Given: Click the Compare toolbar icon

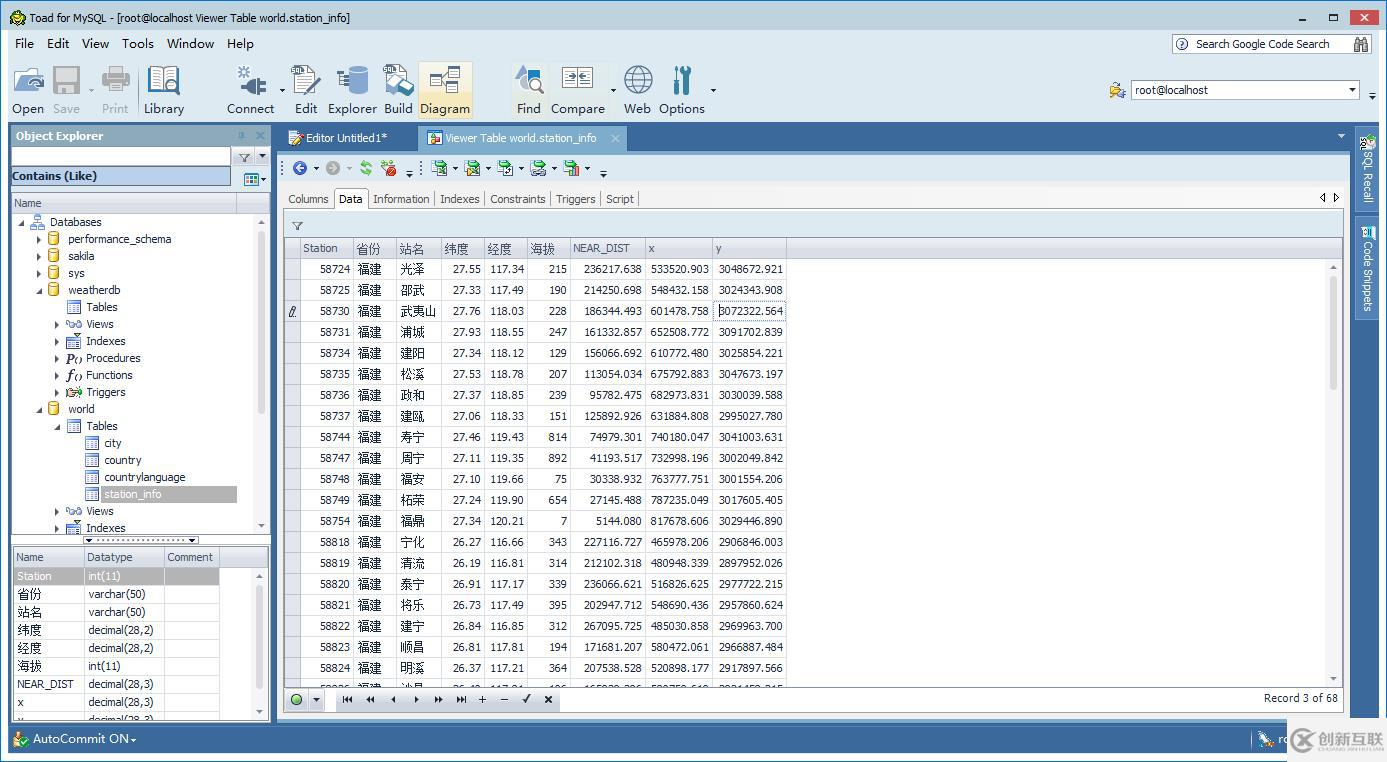Looking at the screenshot, I should pyautogui.click(x=577, y=90).
